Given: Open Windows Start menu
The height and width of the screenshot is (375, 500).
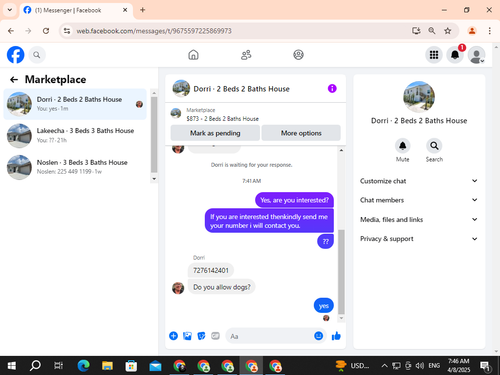Looking at the screenshot, I should pos(12,366).
